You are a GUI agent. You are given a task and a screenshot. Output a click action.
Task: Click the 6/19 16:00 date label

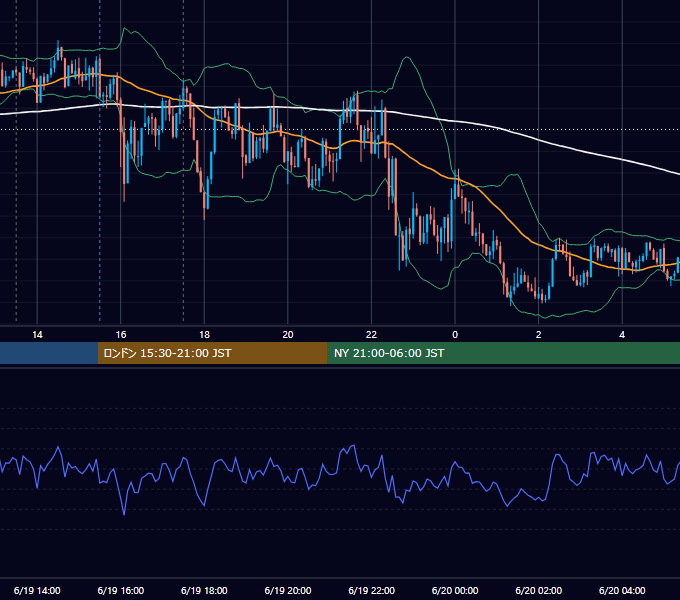(x=121, y=590)
